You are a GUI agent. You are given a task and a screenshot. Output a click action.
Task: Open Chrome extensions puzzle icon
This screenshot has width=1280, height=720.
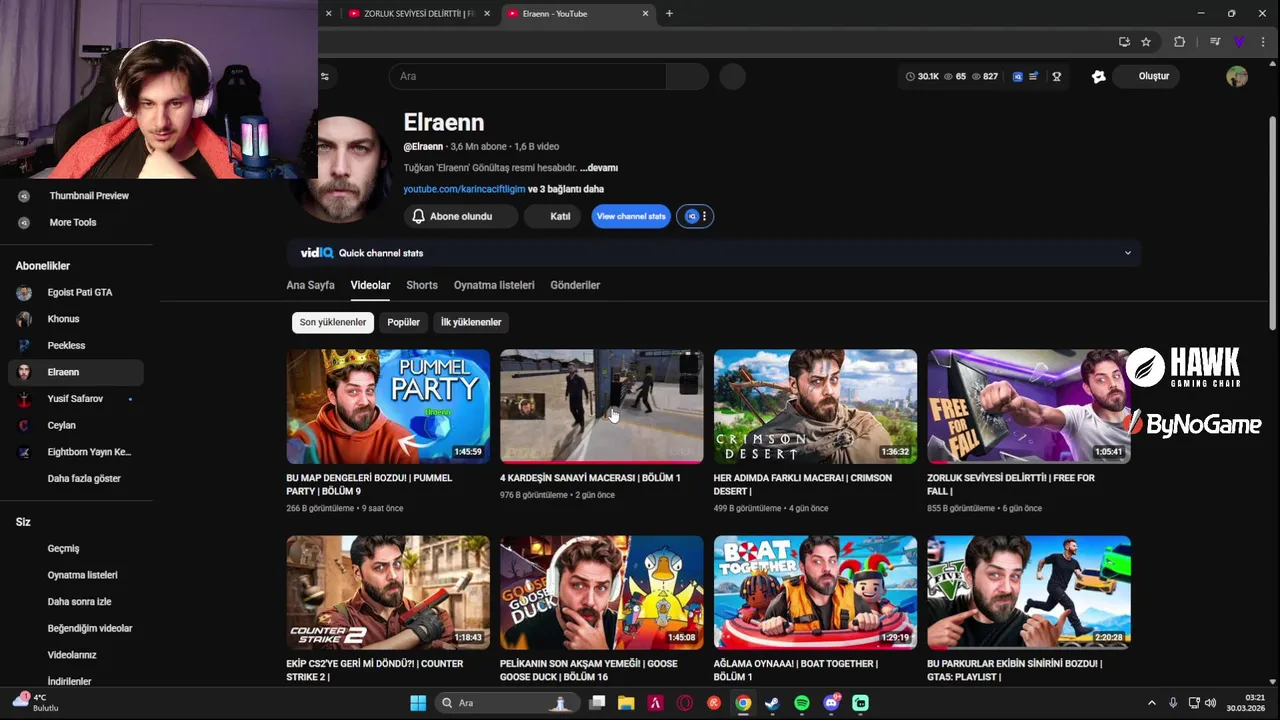pos(1179,42)
